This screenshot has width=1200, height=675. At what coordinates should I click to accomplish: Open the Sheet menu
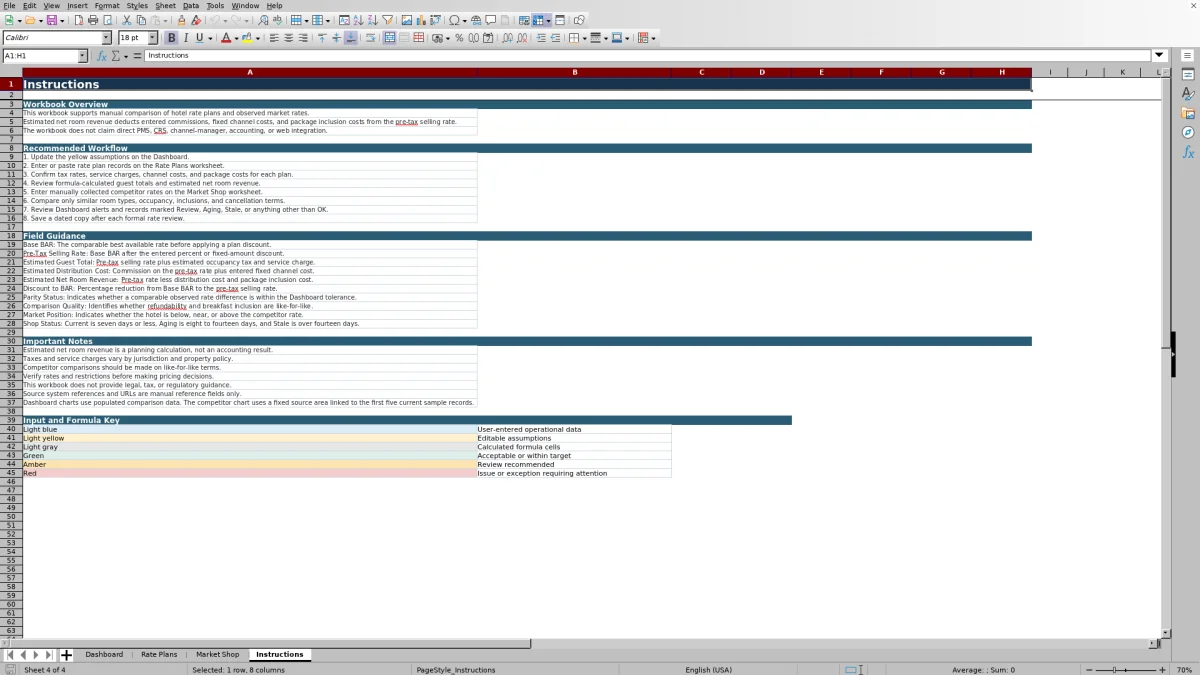coord(165,5)
